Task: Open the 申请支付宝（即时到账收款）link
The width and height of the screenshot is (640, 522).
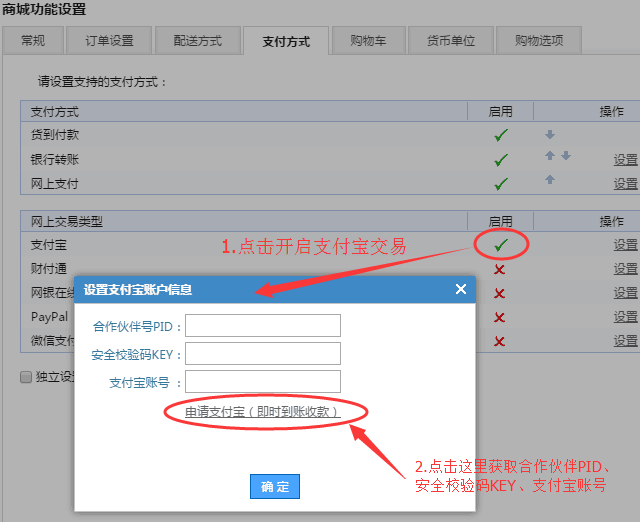Action: click(x=263, y=412)
